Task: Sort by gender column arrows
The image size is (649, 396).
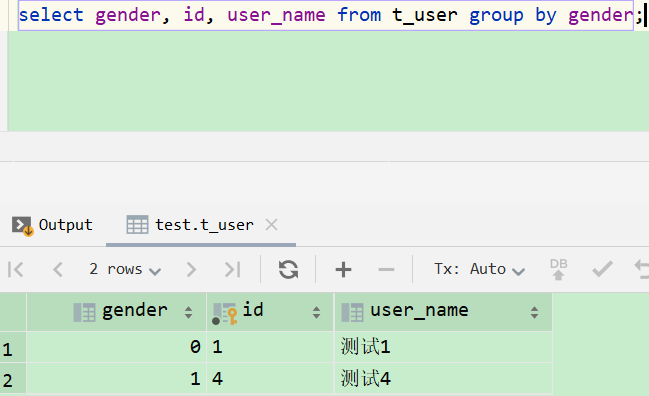Action: tap(188, 312)
